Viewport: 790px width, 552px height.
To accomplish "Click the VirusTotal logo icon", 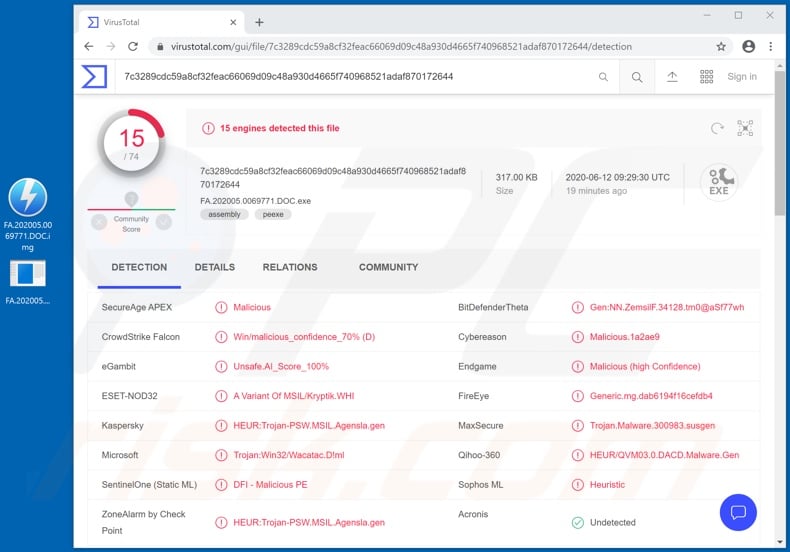I will [x=94, y=77].
